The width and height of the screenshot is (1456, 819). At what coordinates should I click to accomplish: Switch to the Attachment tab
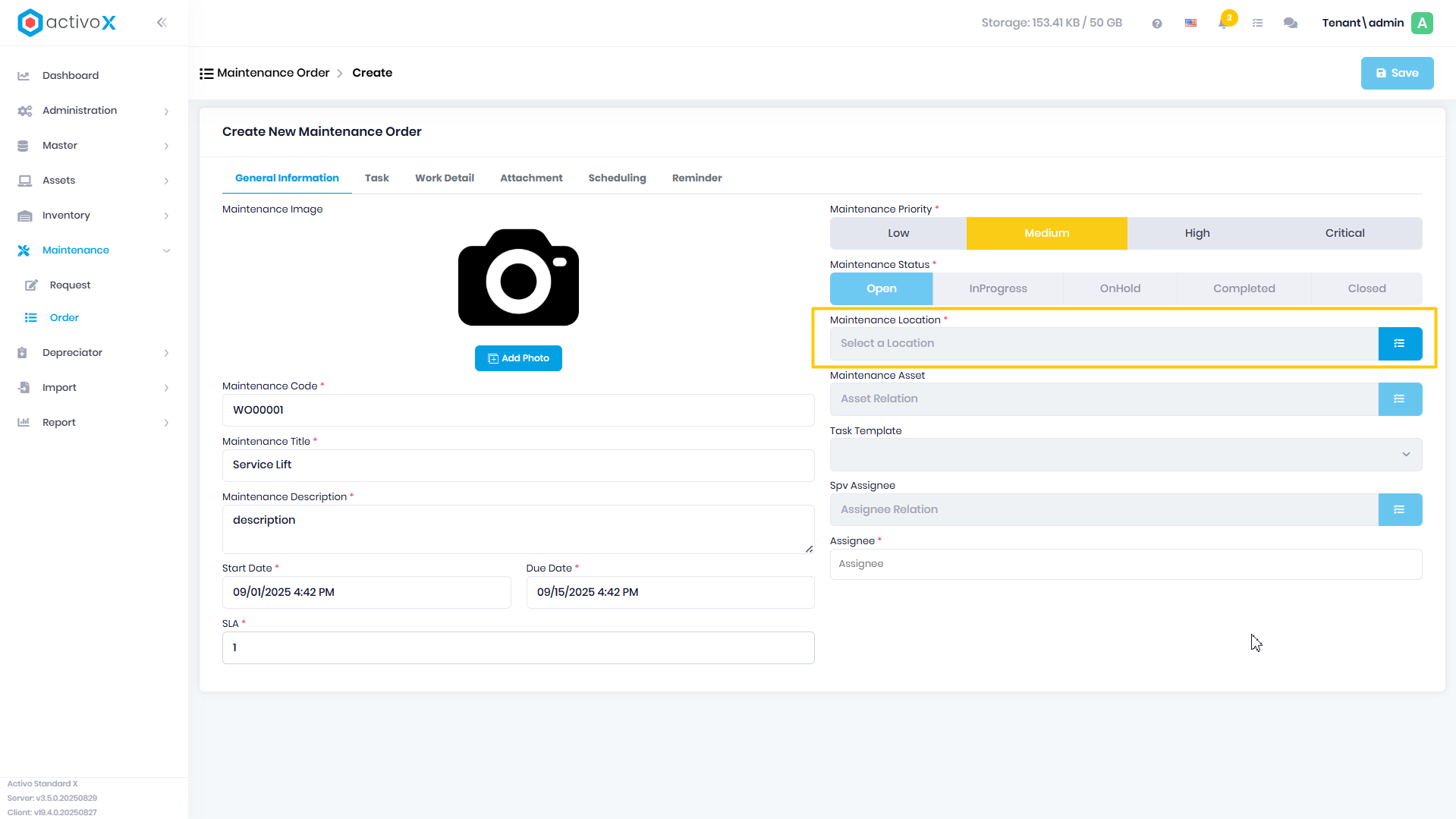coord(531,178)
